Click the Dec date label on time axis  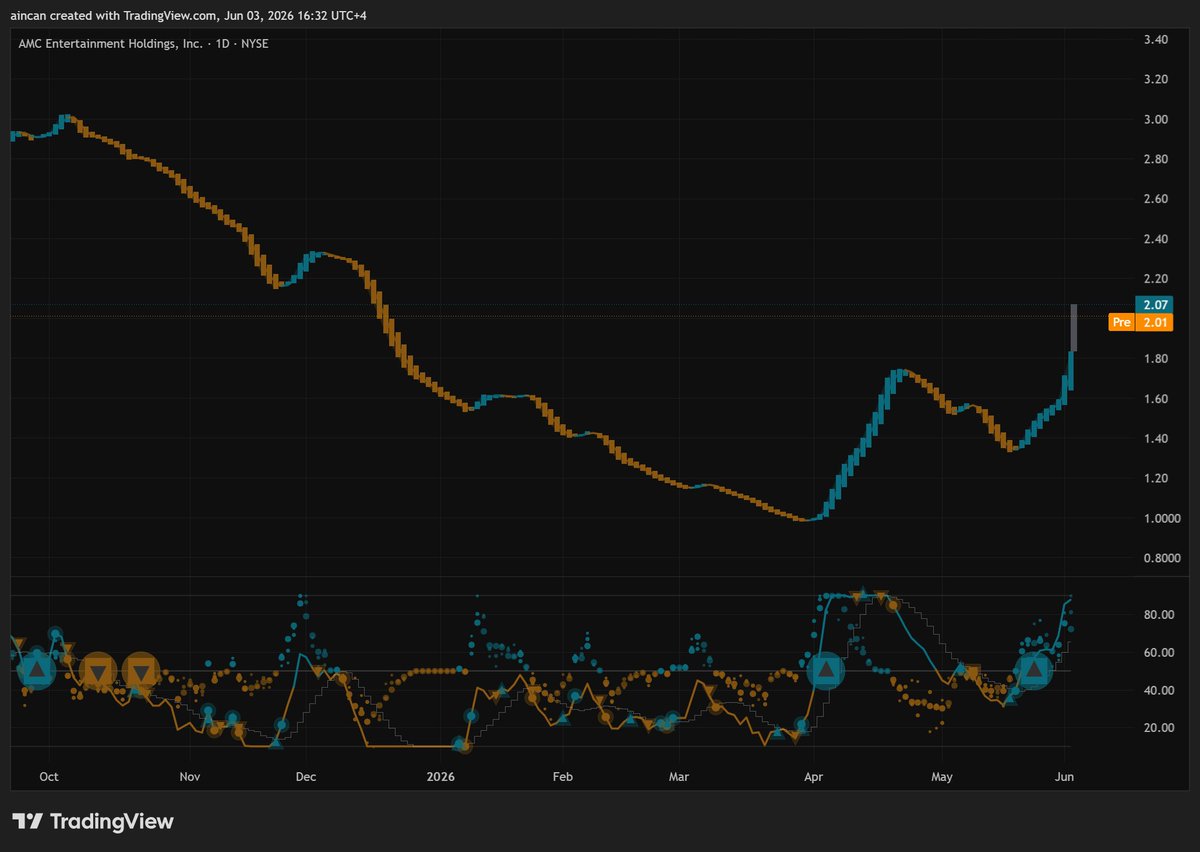pos(306,776)
